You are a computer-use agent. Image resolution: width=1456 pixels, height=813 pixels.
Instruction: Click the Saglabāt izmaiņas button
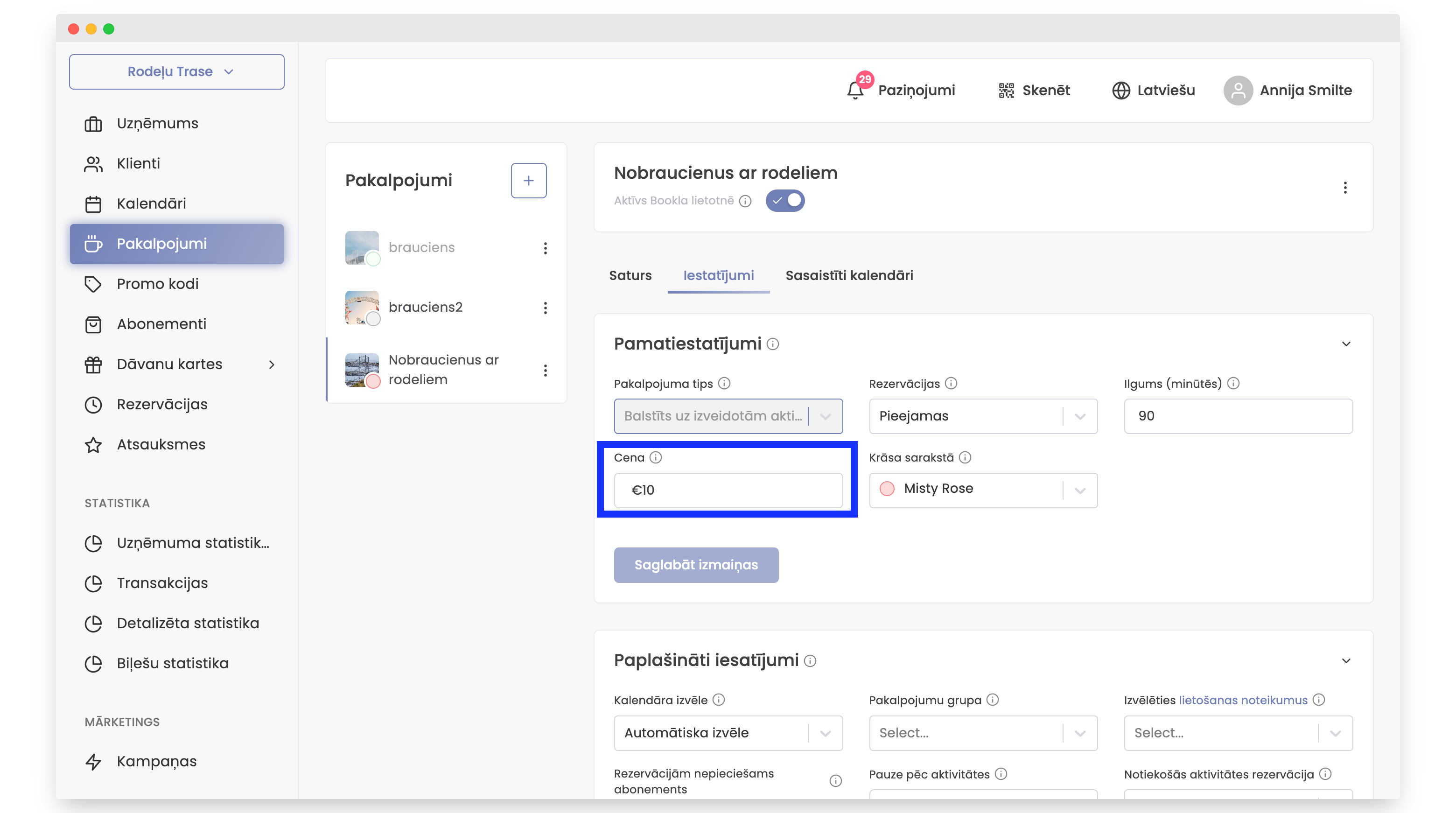696,565
